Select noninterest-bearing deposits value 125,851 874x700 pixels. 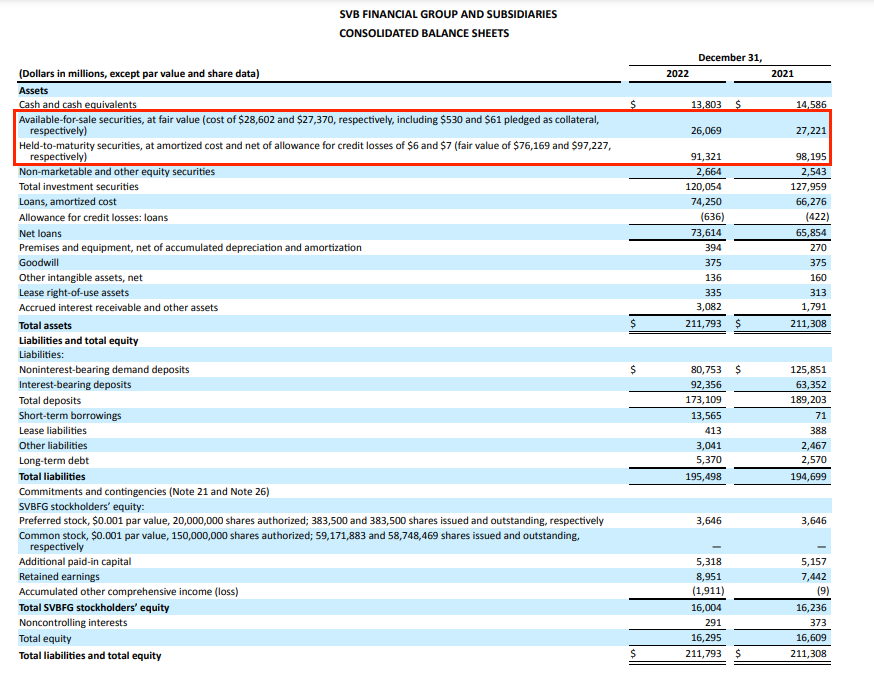coord(808,370)
